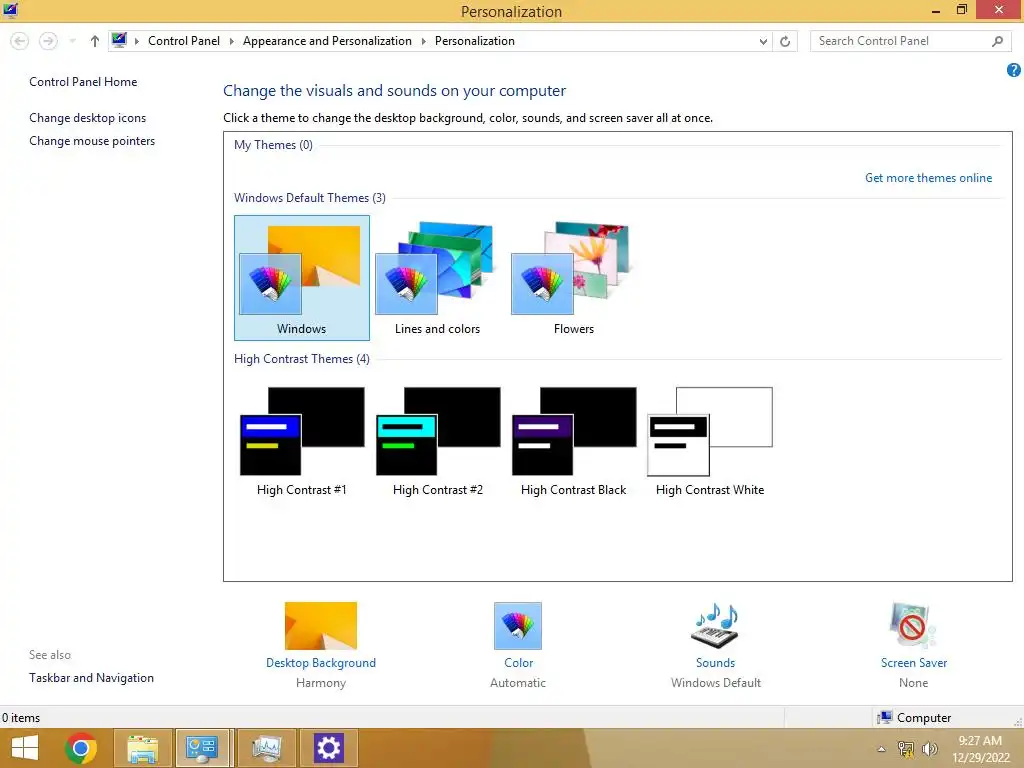This screenshot has width=1024, height=768.
Task: Open Control Panel Home link
Action: coord(83,82)
